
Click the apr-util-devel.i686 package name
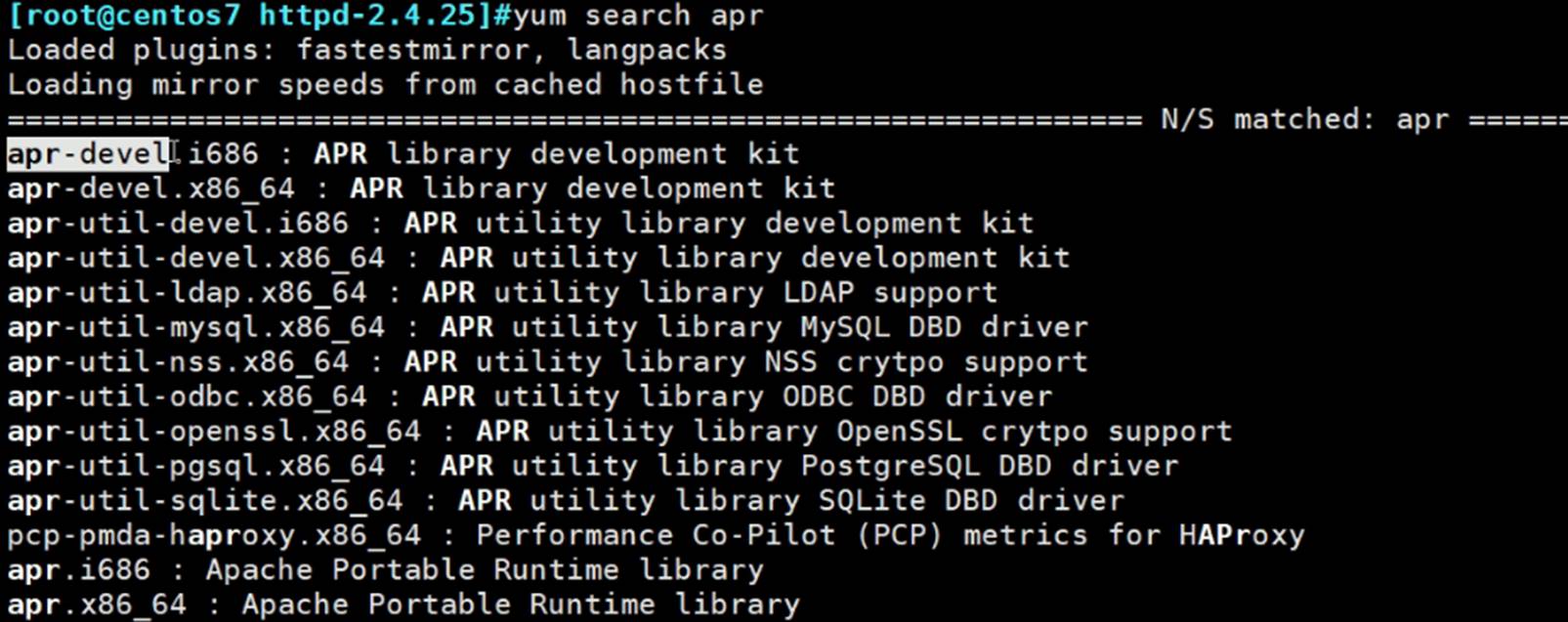point(178,224)
